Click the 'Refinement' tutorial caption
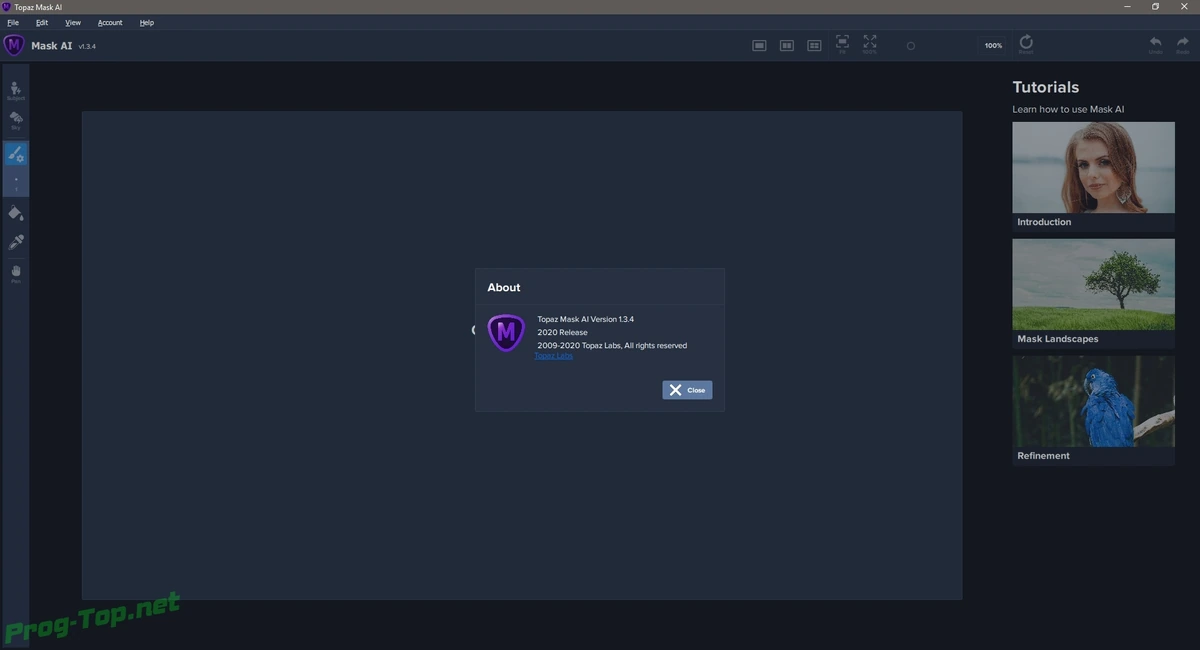This screenshot has height=650, width=1200. coord(1043,456)
